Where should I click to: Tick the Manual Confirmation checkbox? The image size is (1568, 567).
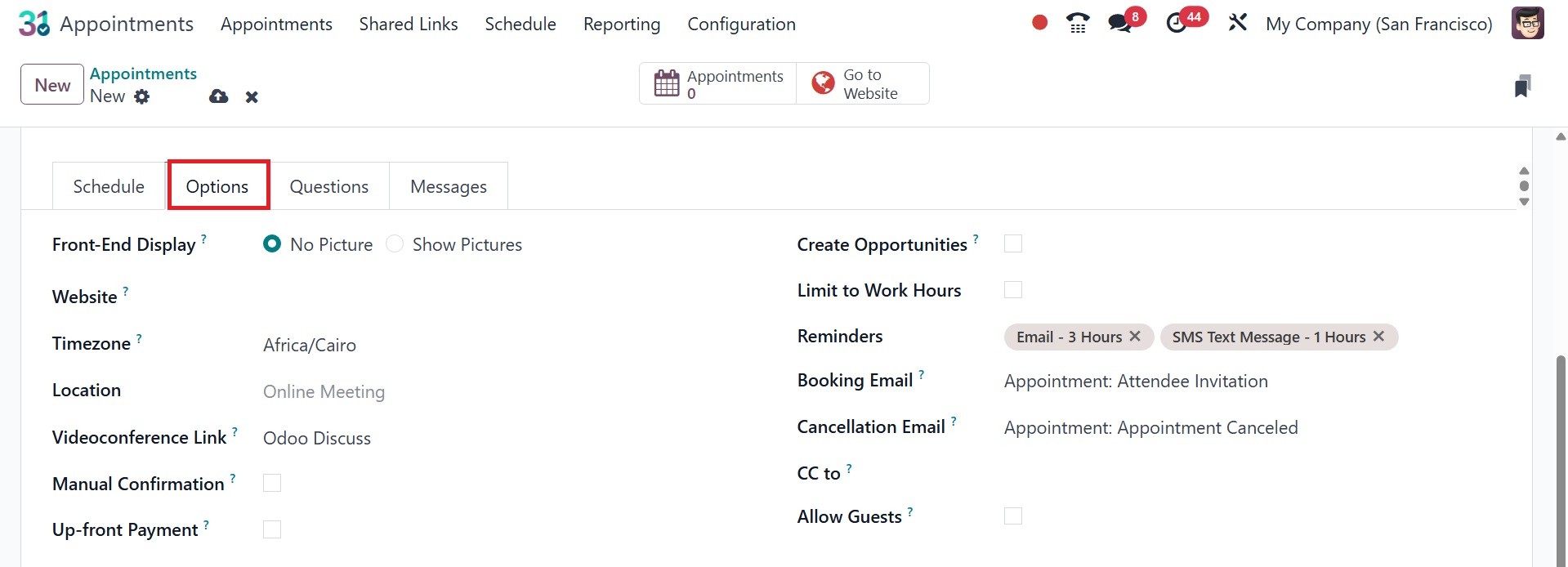272,483
